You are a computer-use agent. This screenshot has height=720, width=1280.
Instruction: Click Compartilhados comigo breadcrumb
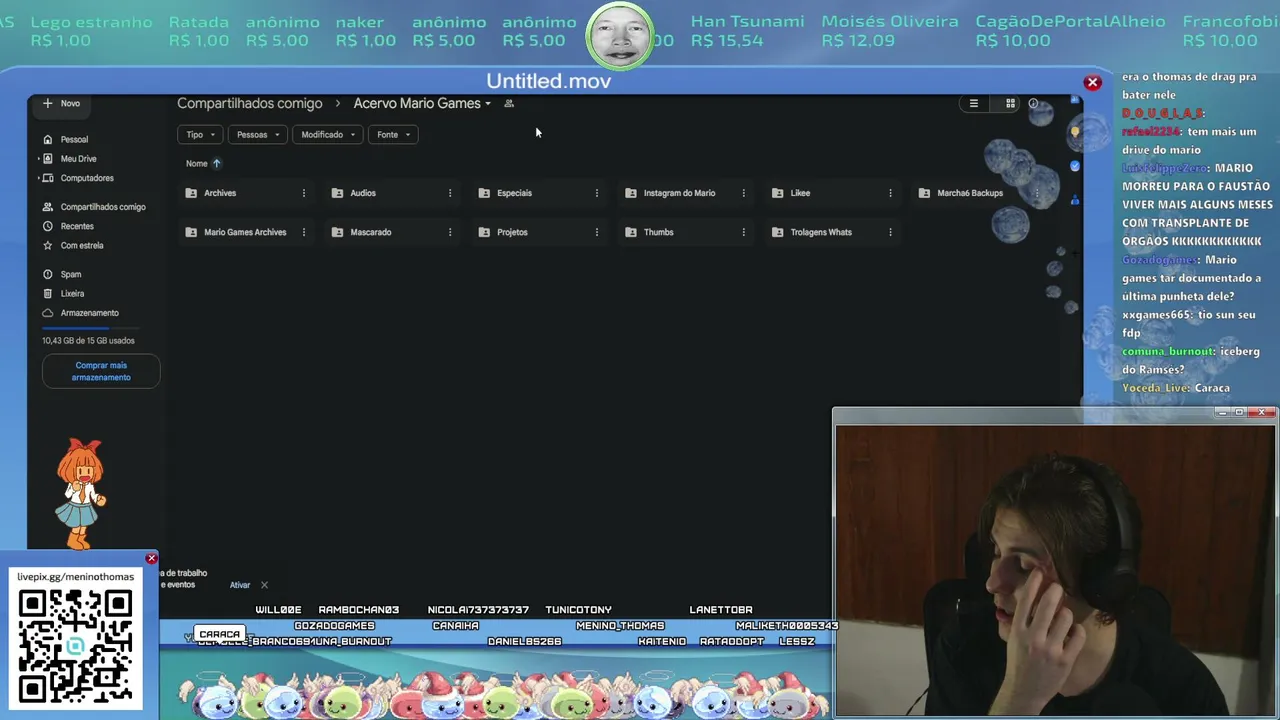tap(250, 103)
